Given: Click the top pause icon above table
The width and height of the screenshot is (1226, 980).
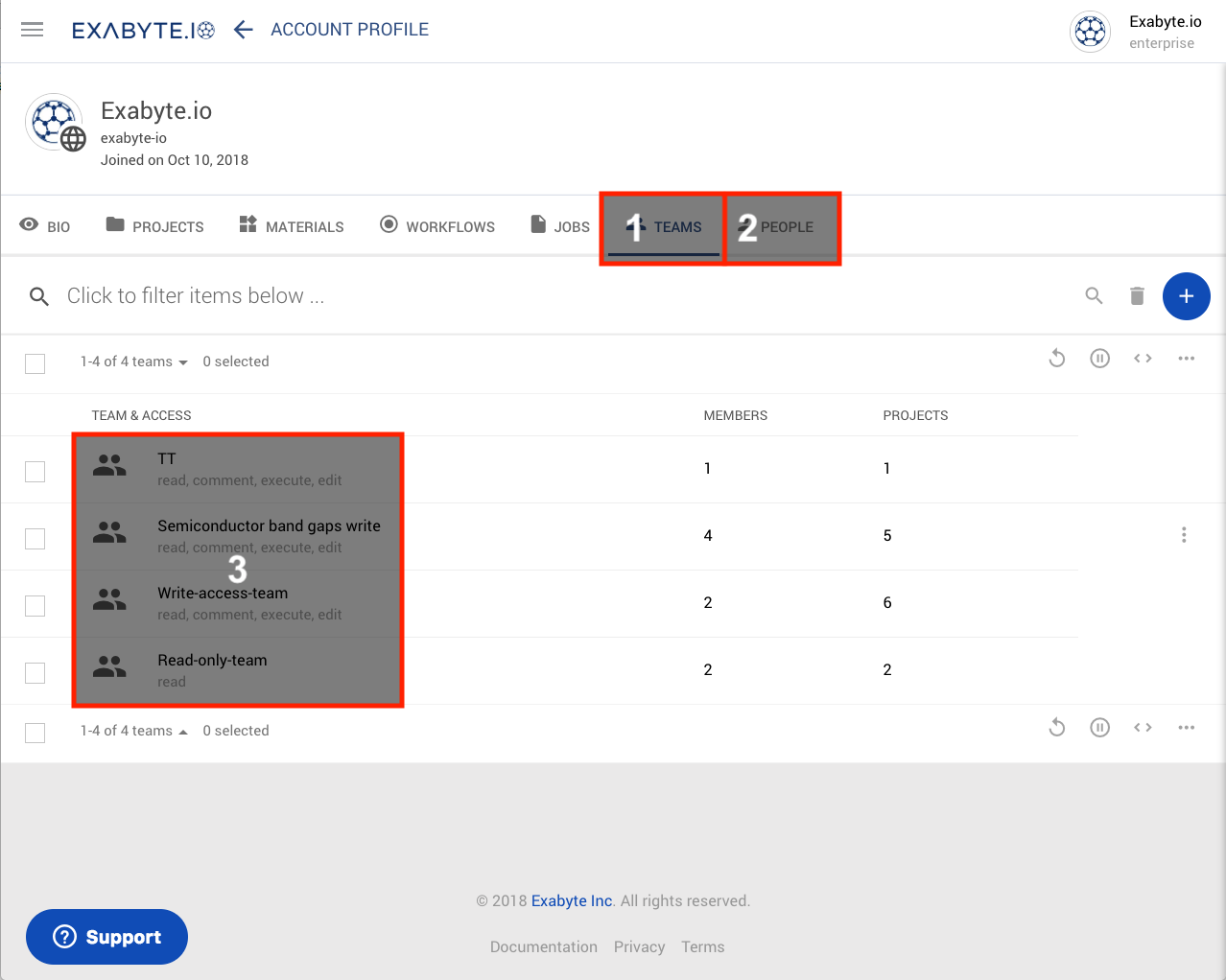Looking at the screenshot, I should [1099, 359].
